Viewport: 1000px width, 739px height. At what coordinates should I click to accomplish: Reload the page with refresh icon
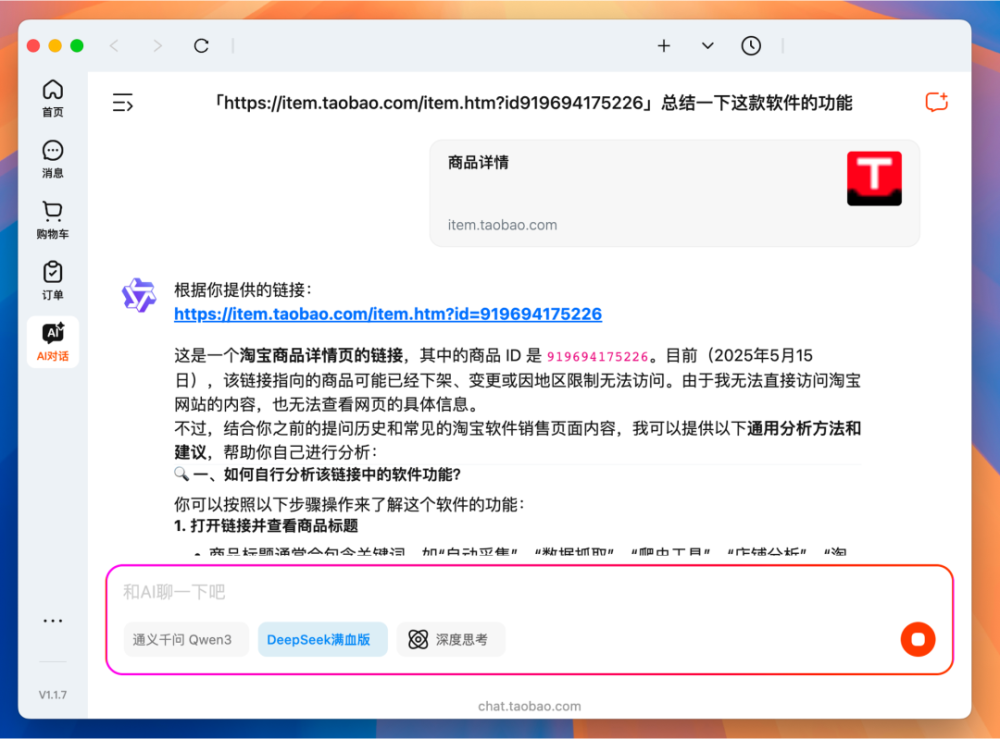[x=201, y=46]
